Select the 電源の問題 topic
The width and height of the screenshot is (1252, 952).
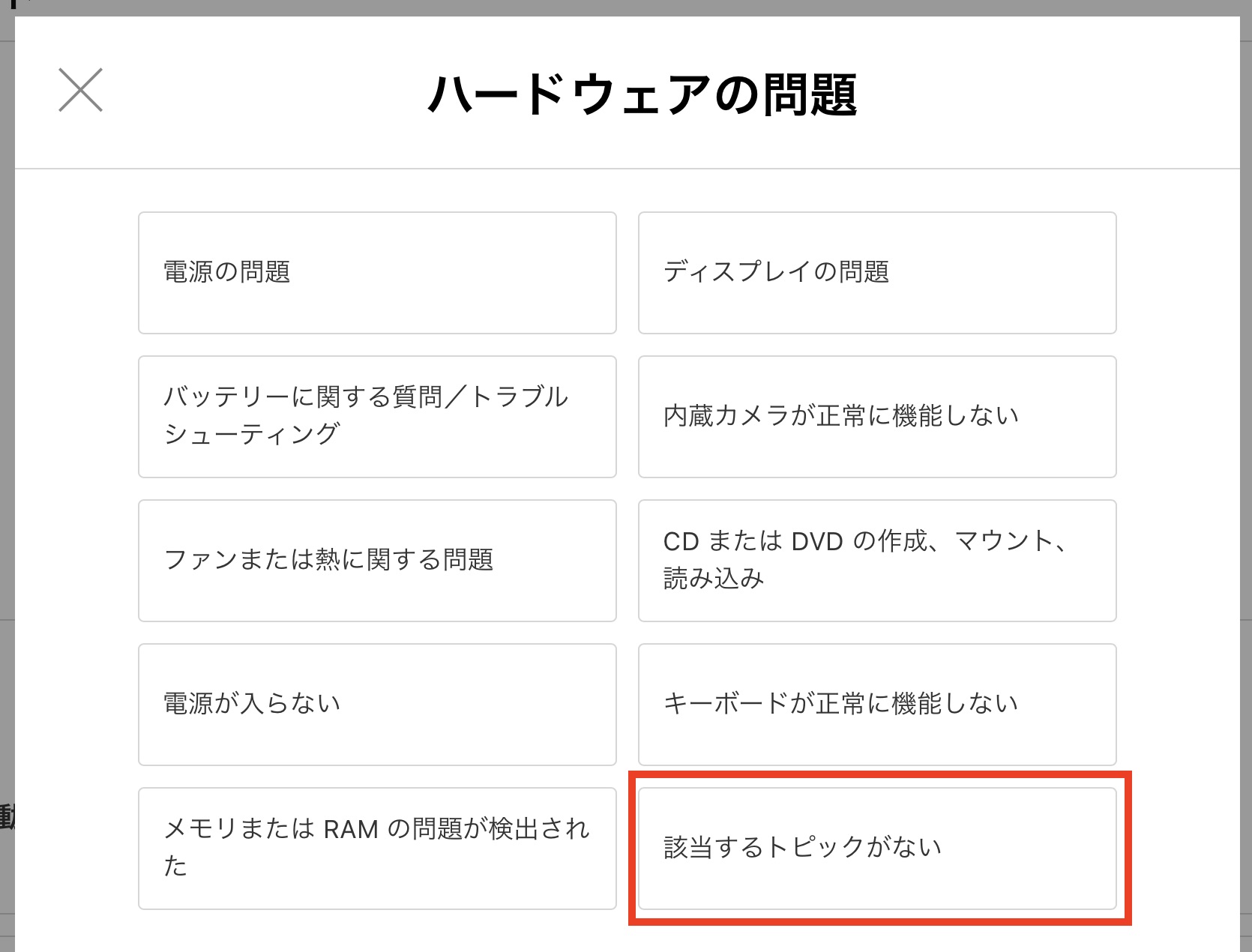(x=377, y=273)
